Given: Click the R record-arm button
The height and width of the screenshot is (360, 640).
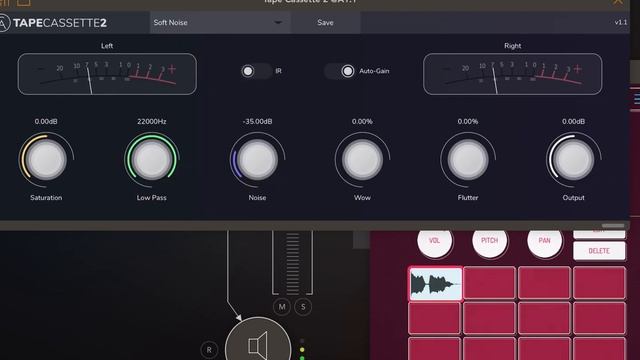Looking at the screenshot, I should [x=209, y=350].
